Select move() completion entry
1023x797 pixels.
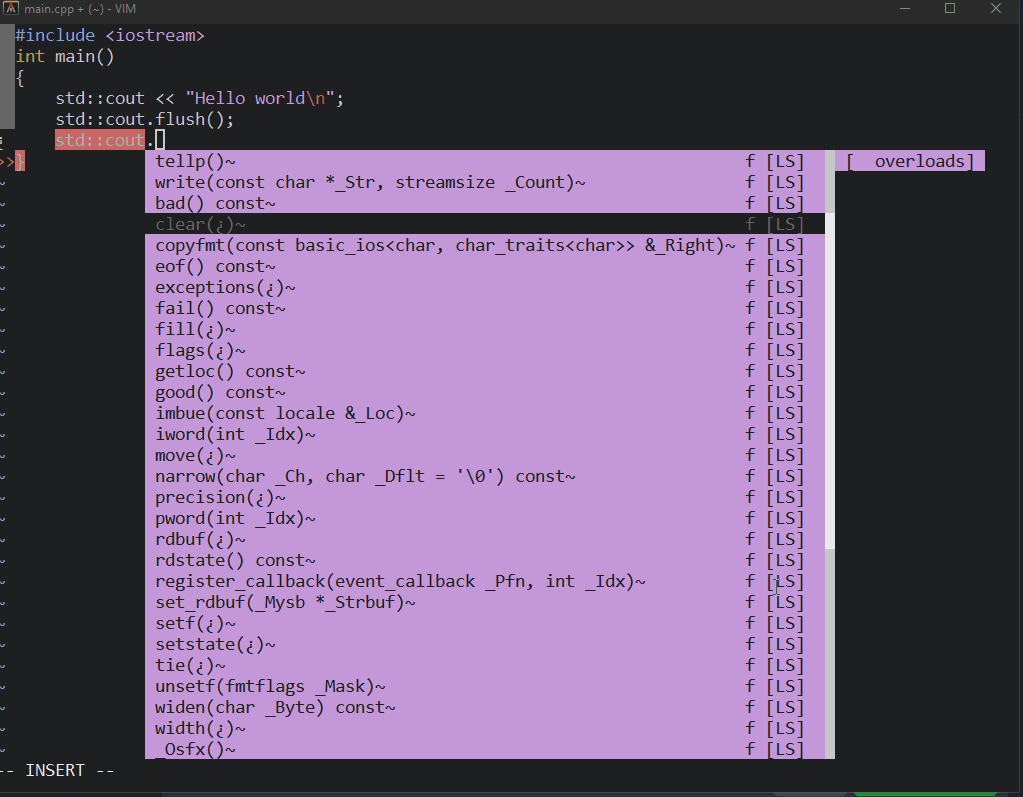point(485,455)
